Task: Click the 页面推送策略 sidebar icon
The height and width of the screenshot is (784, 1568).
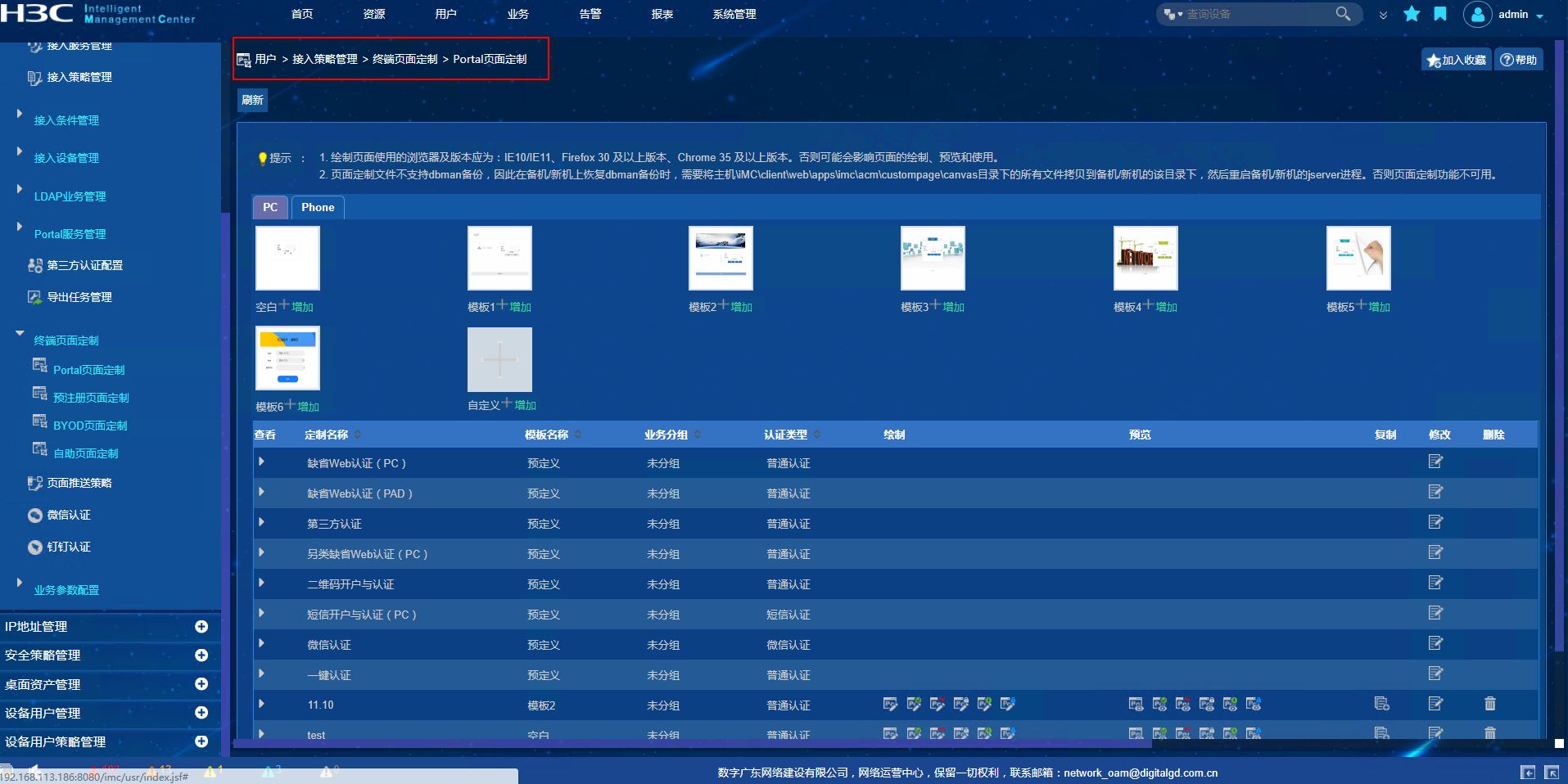Action: tap(34, 483)
